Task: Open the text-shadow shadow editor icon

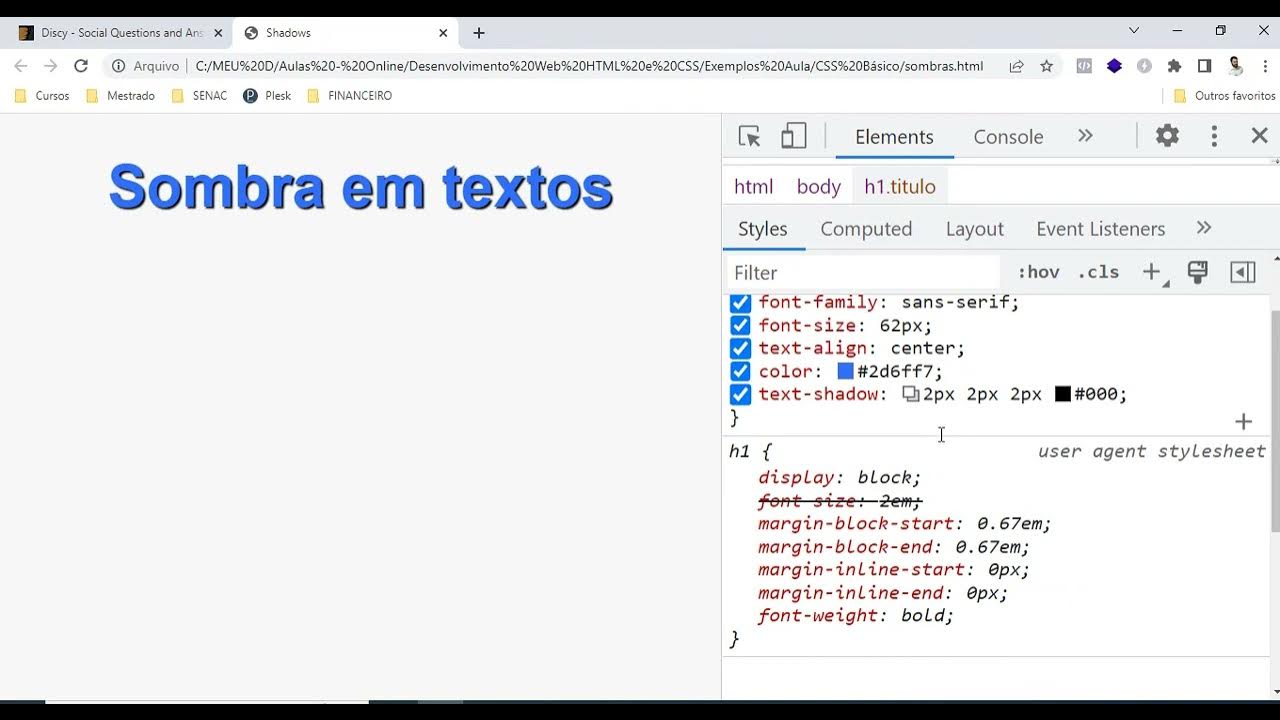Action: coord(910,394)
